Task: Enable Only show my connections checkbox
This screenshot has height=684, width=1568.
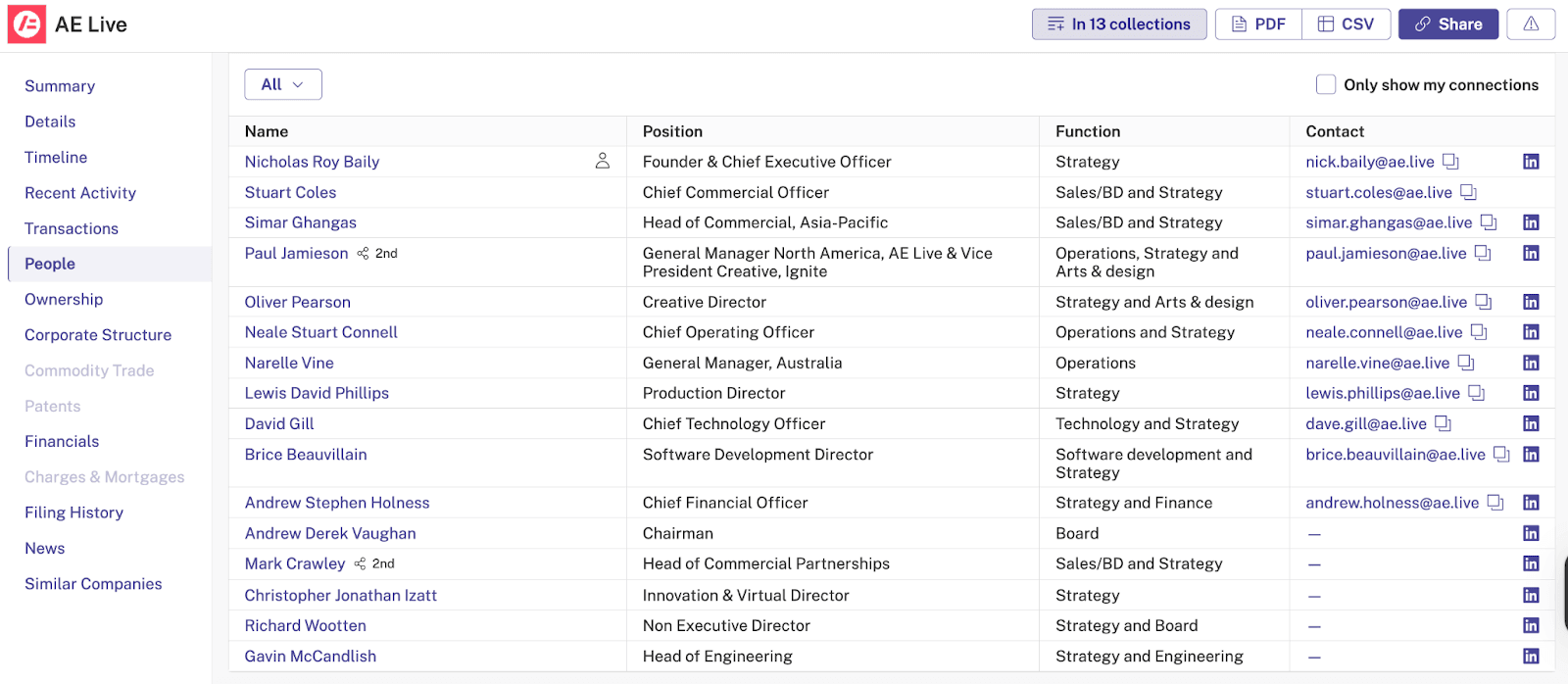Action: (x=1326, y=84)
